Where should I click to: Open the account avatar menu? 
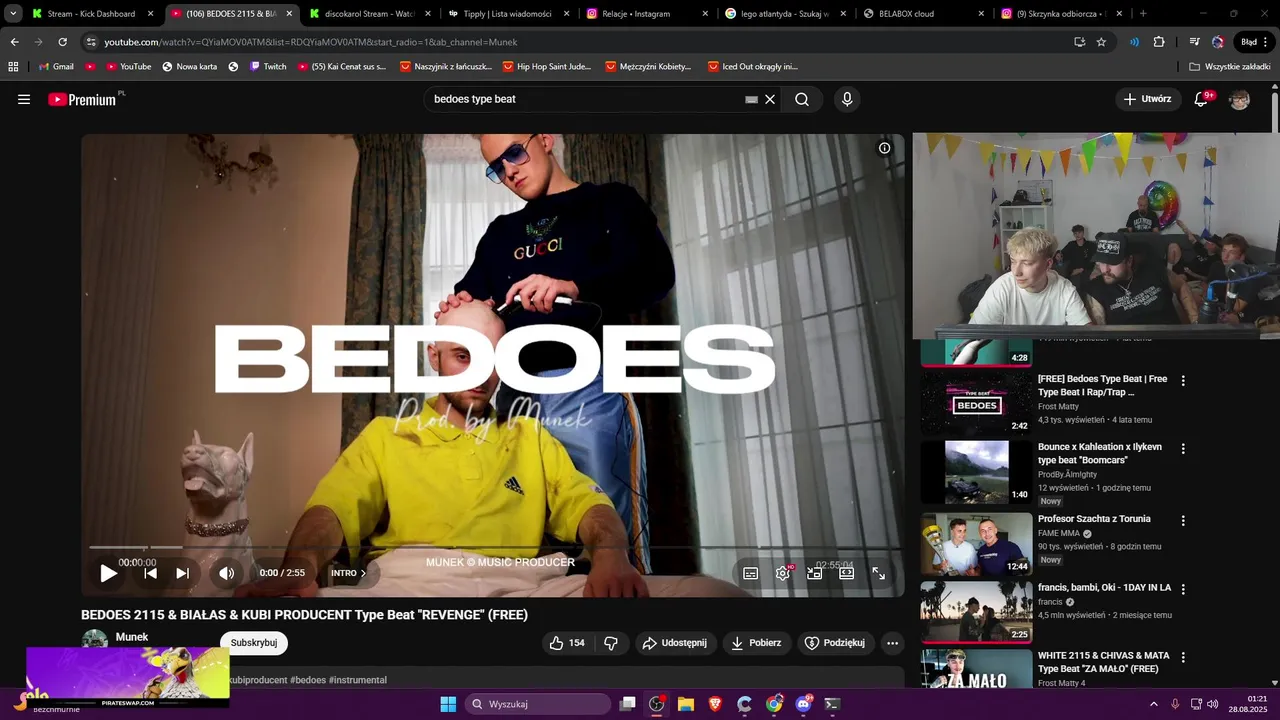point(1239,99)
